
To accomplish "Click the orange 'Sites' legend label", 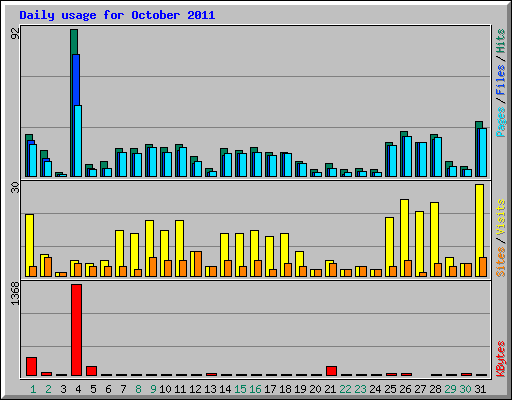I will [500, 262].
